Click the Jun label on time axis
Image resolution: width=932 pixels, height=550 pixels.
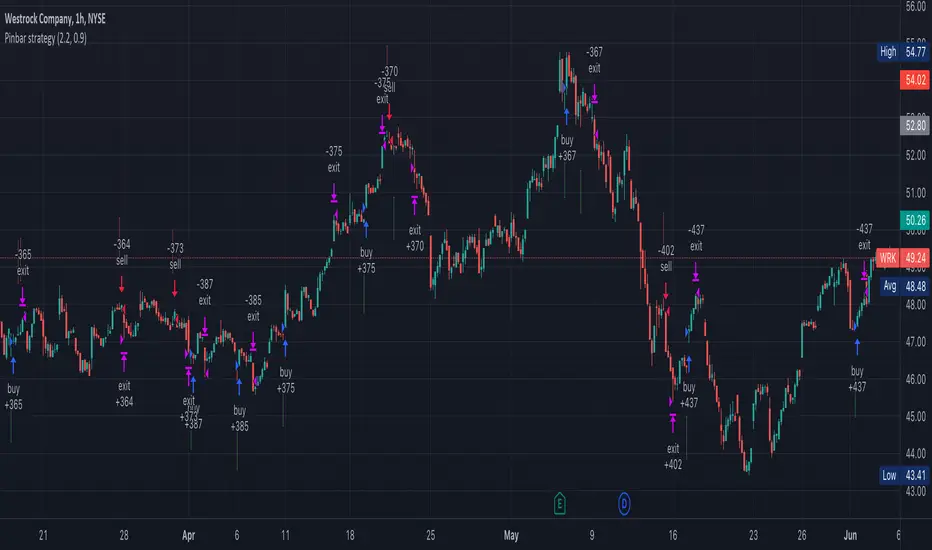click(x=851, y=535)
